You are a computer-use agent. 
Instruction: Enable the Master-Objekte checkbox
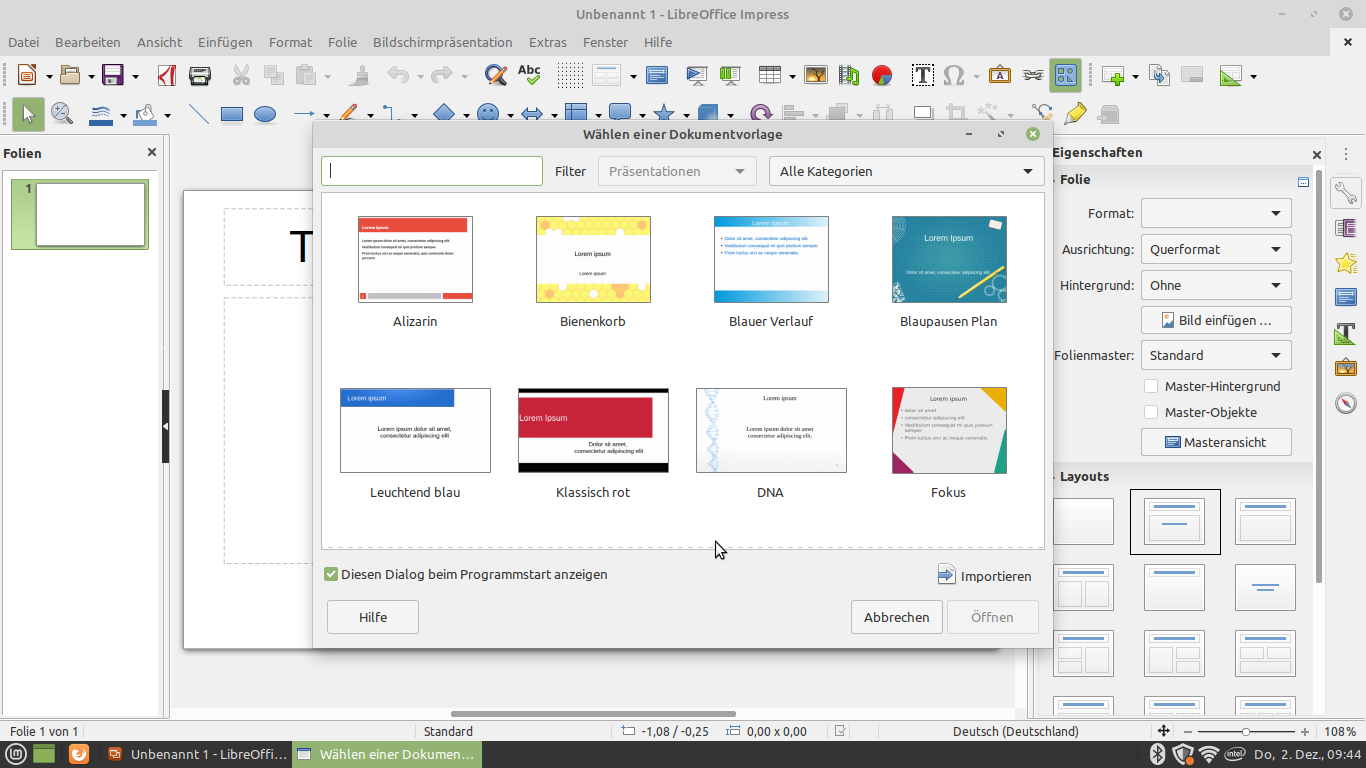[1151, 412]
